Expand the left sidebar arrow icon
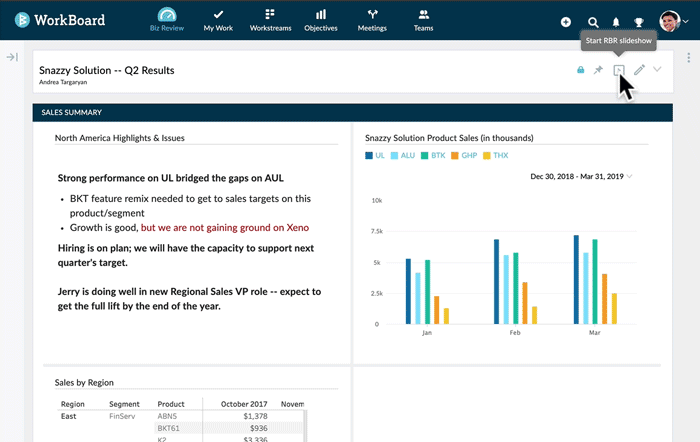 point(12,57)
